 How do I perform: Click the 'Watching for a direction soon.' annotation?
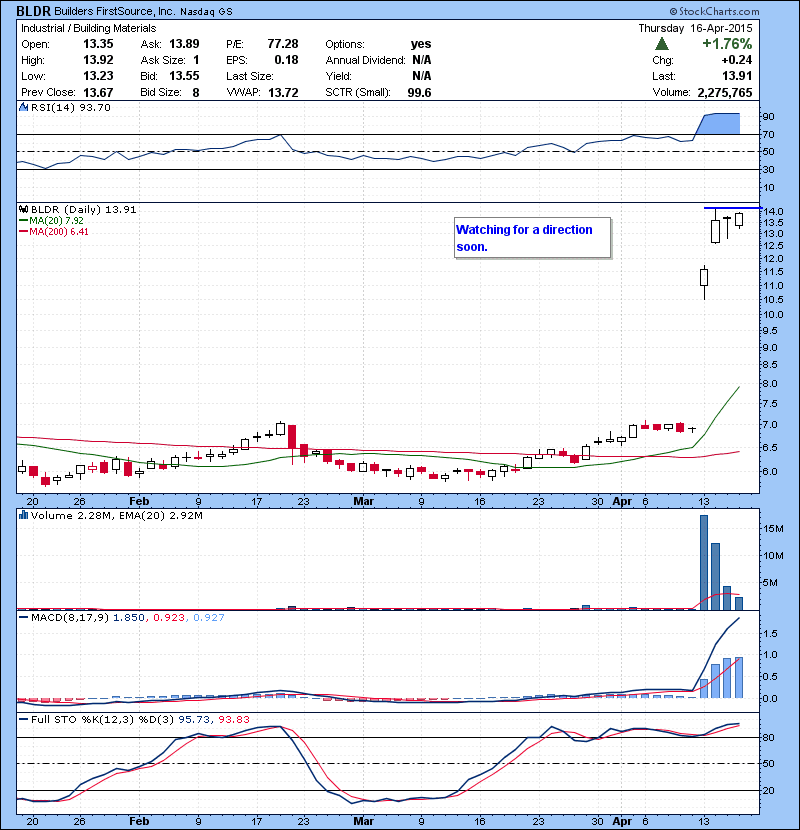point(532,238)
